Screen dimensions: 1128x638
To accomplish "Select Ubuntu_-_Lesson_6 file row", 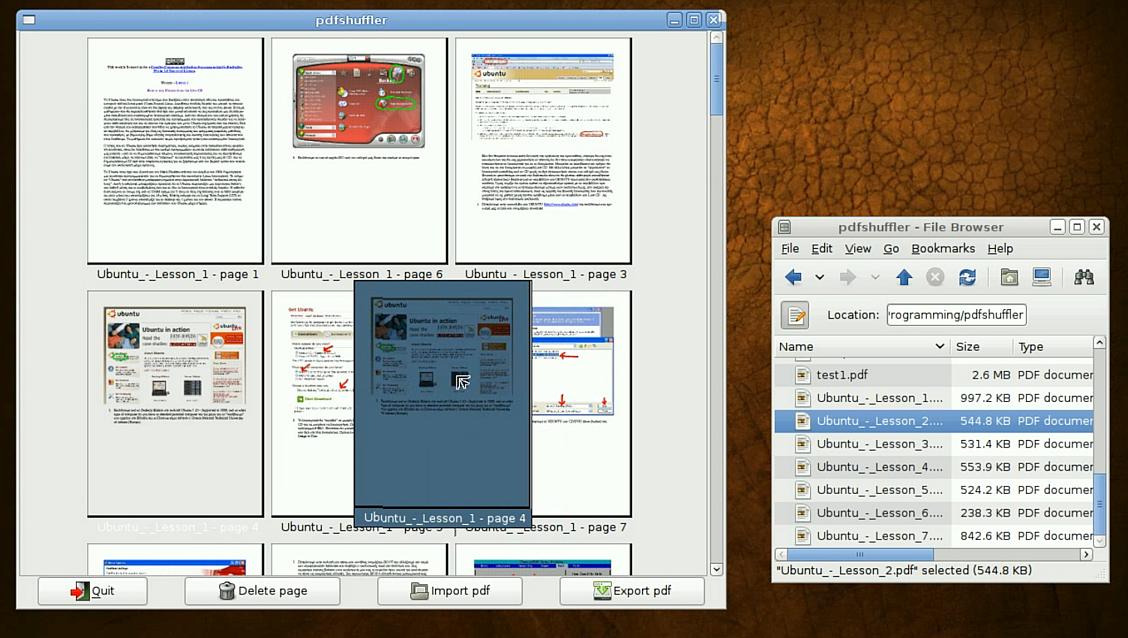I will 934,513.
